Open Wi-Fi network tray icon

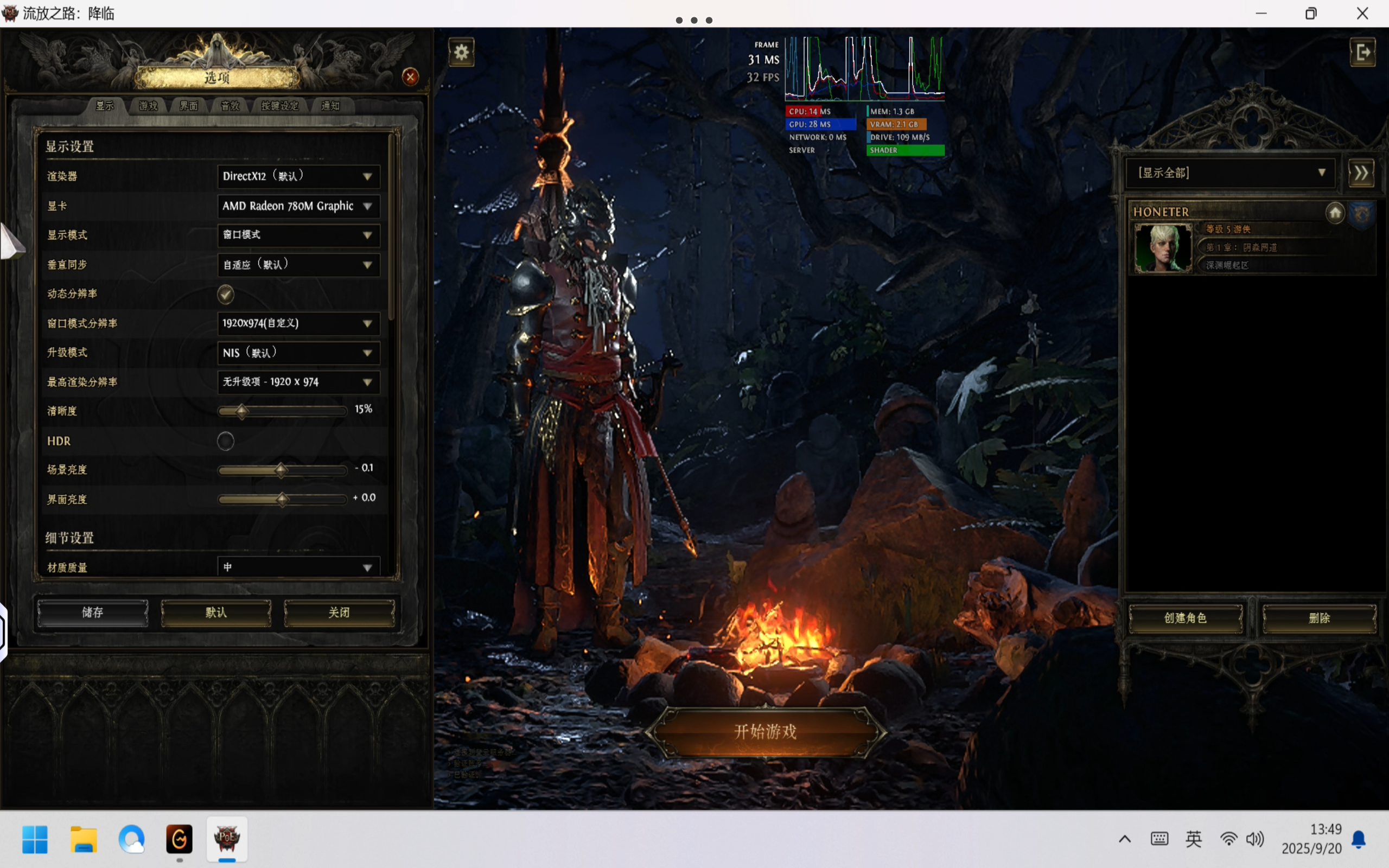(1228, 839)
